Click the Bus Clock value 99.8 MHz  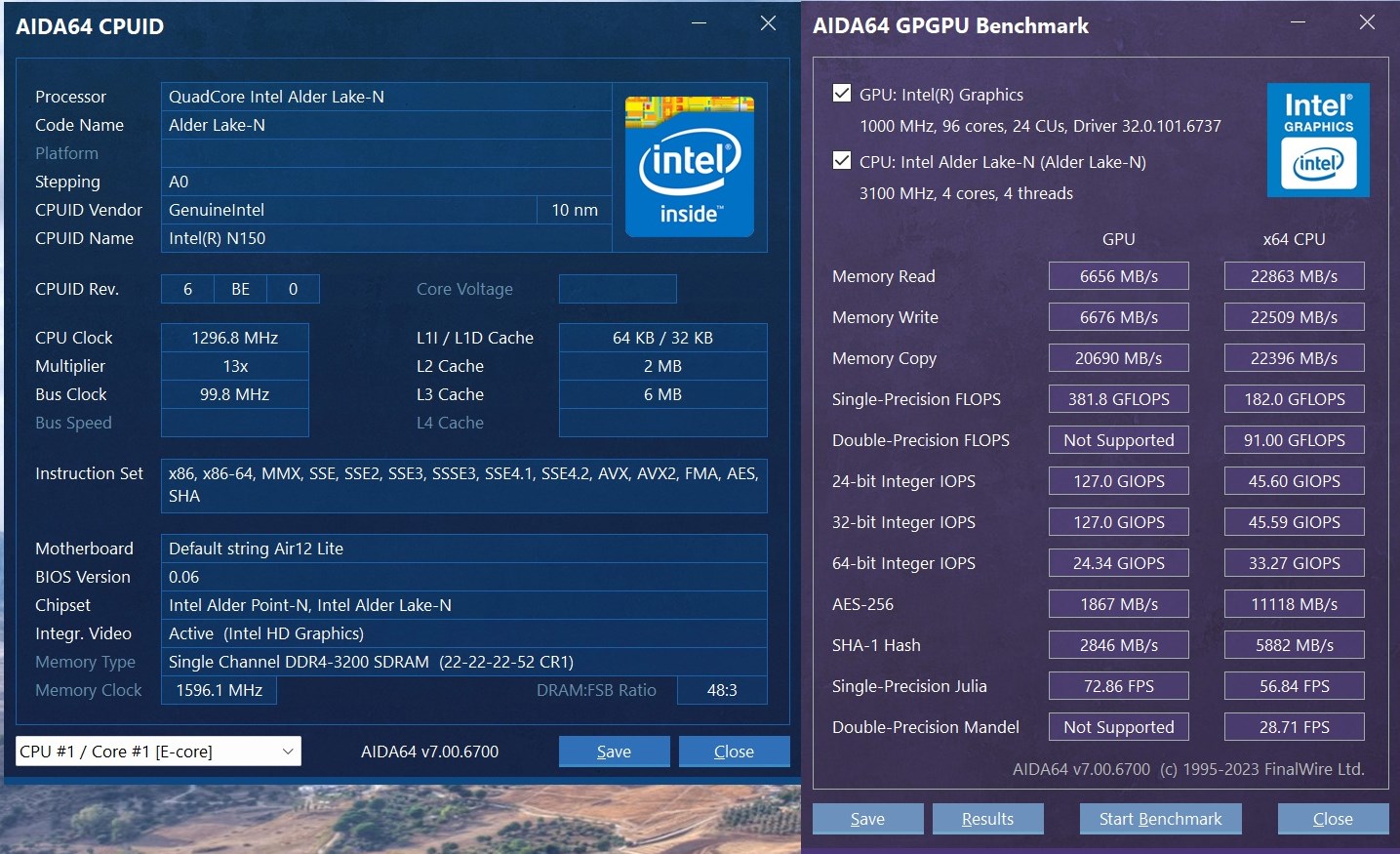235,394
